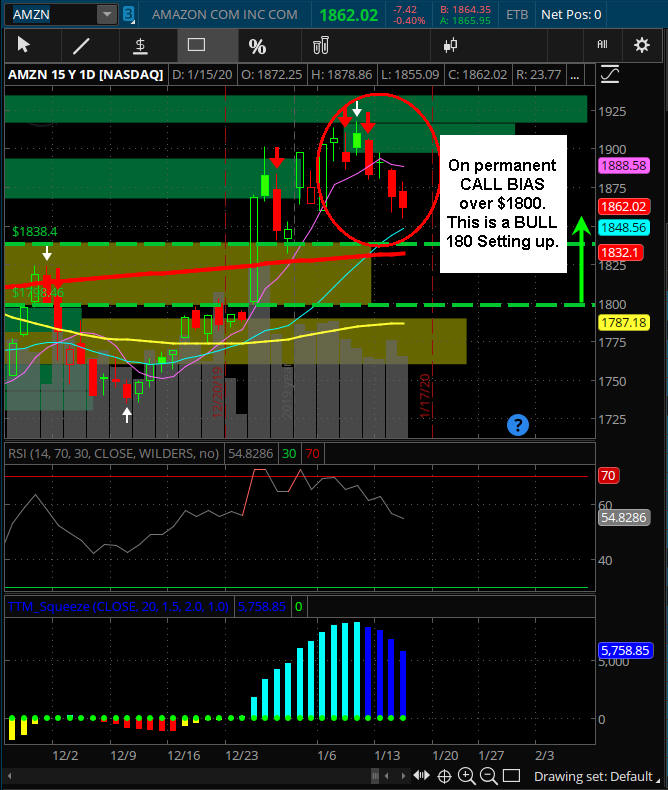668x790 pixels.
Task: Click the RSI study title label
Action: tap(113, 453)
